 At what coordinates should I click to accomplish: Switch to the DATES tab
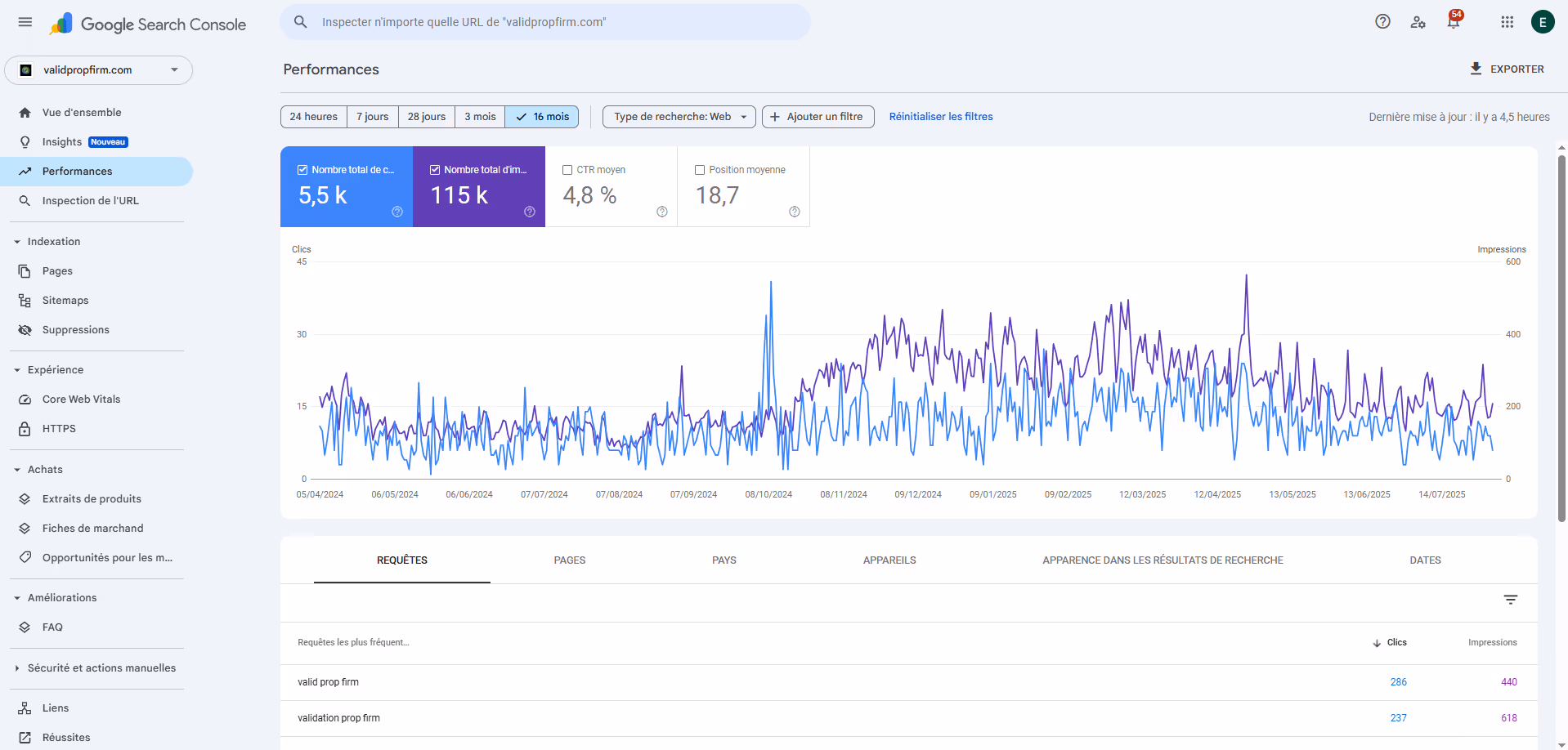pyautogui.click(x=1425, y=560)
